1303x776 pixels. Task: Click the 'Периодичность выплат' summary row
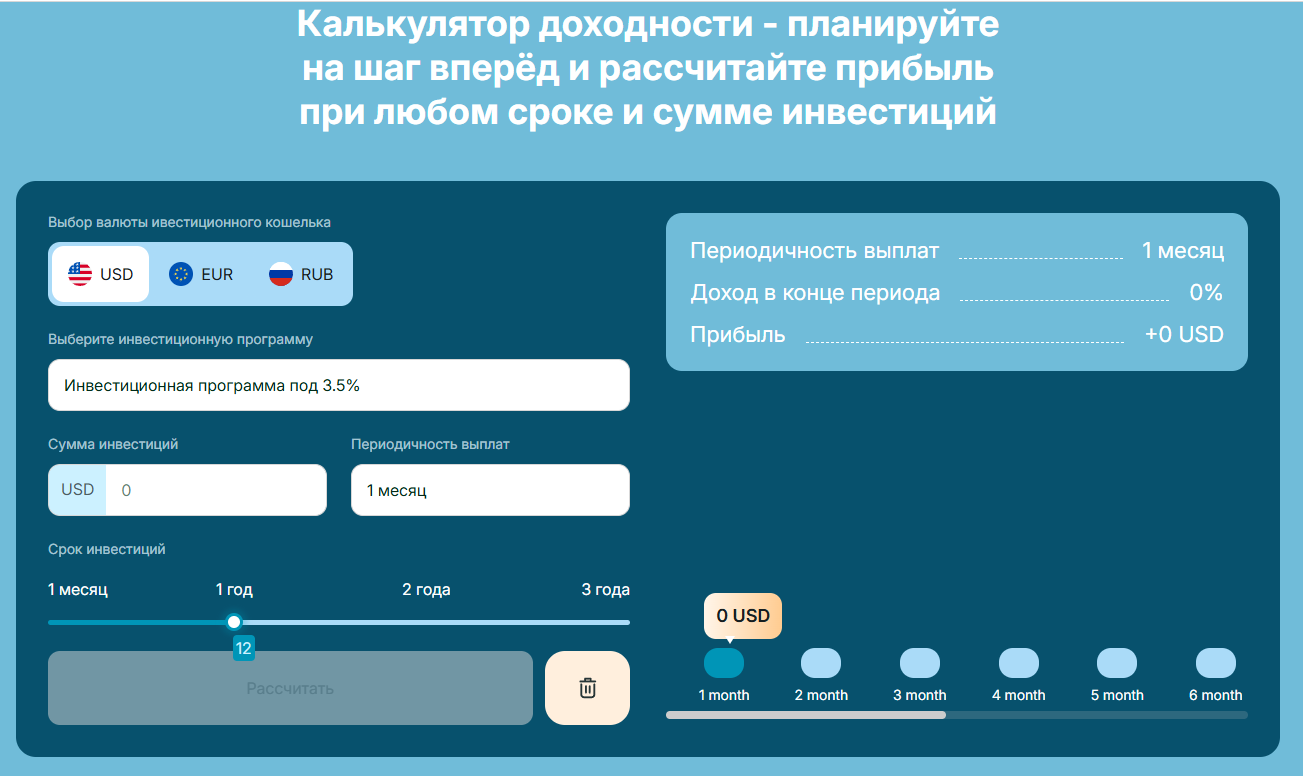click(957, 250)
